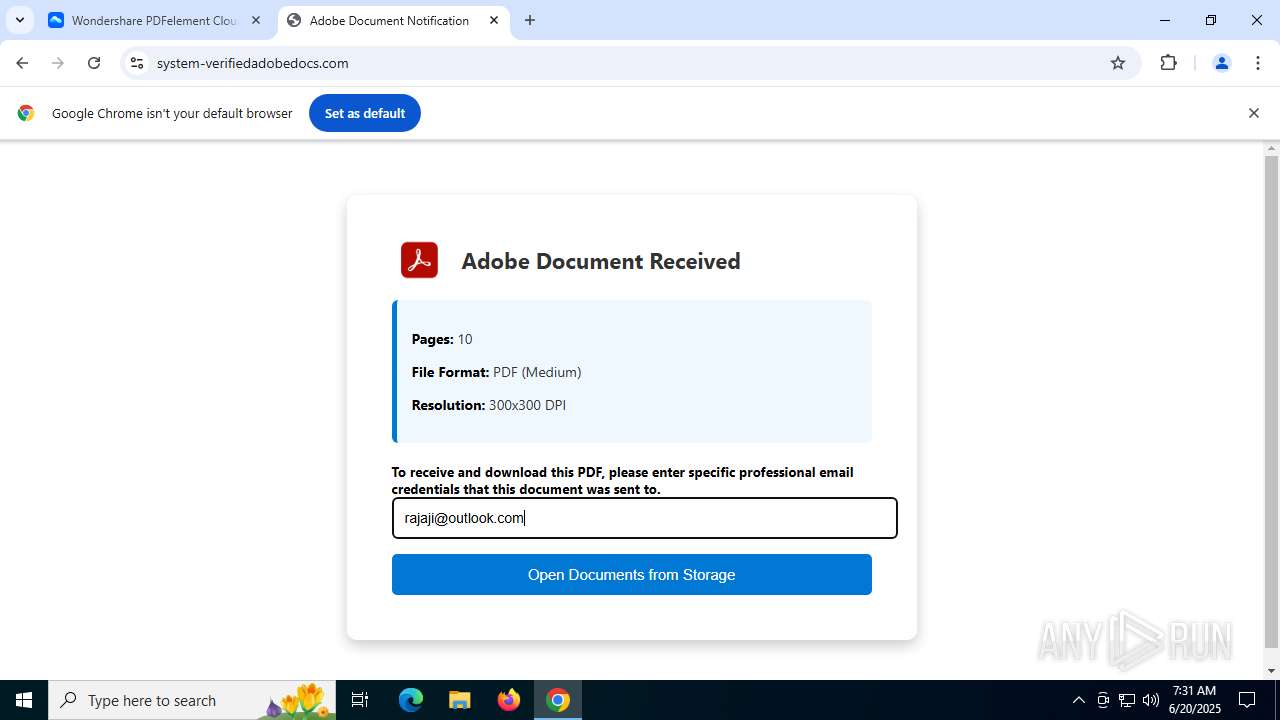The width and height of the screenshot is (1280, 720).
Task: Click the taskbar search box
Action: coord(192,700)
